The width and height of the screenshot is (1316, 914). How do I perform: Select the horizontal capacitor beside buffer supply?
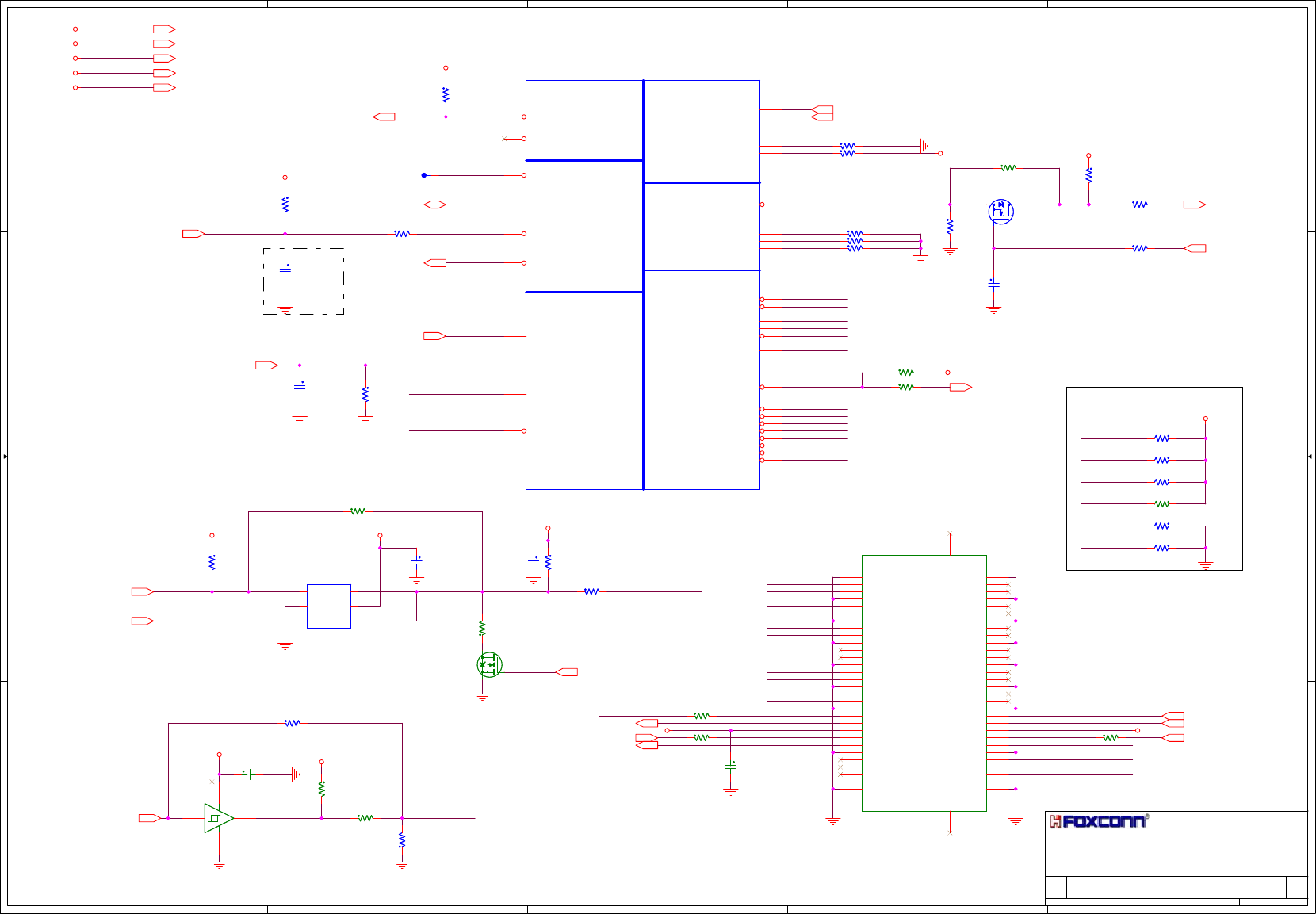[x=248, y=774]
